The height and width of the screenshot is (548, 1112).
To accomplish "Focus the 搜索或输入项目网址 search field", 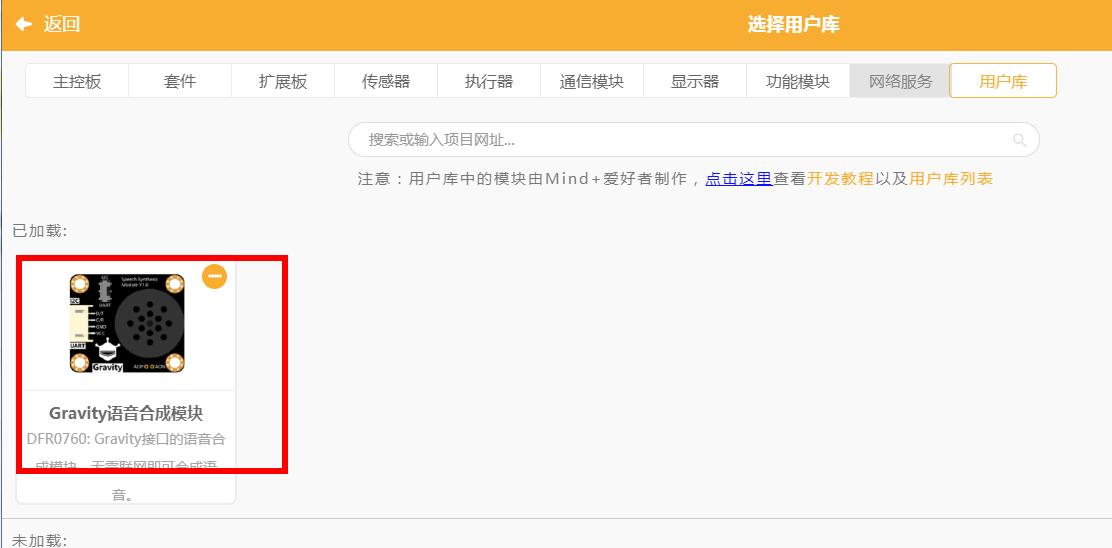I will point(694,140).
